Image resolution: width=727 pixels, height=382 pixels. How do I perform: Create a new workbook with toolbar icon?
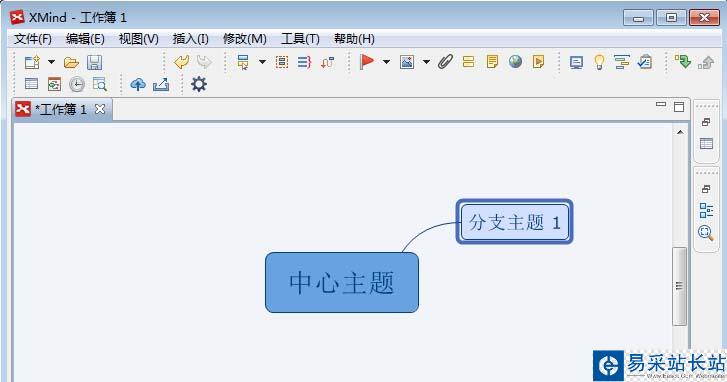pyautogui.click(x=32, y=62)
